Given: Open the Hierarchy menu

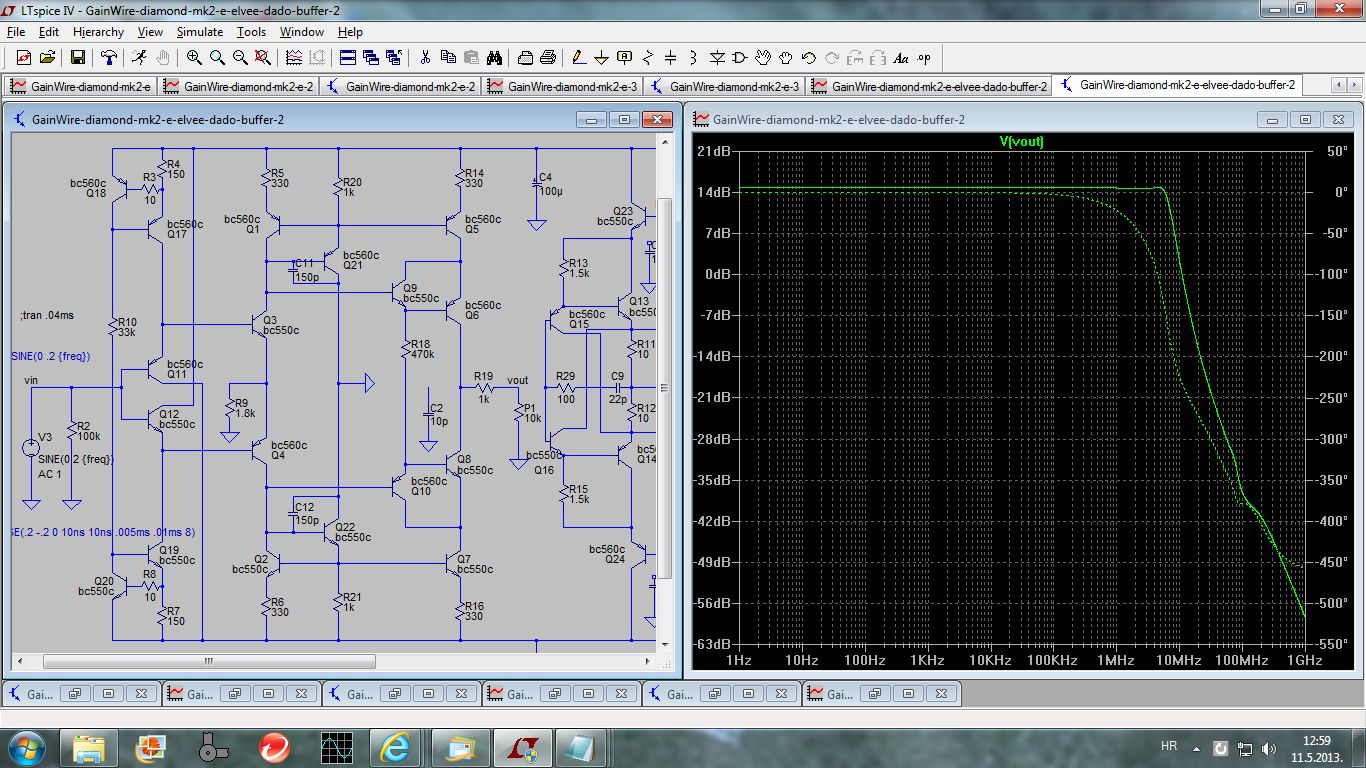Looking at the screenshot, I should click(x=98, y=32).
